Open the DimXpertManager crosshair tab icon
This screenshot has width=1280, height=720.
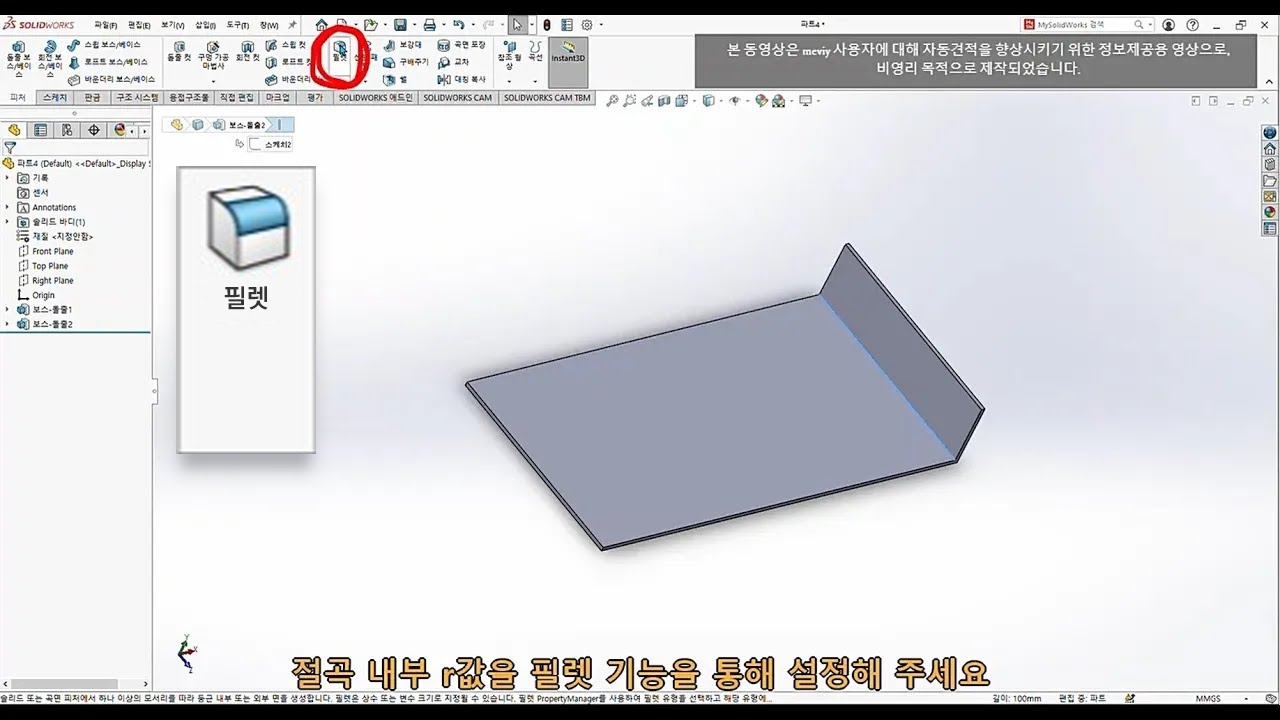point(94,130)
